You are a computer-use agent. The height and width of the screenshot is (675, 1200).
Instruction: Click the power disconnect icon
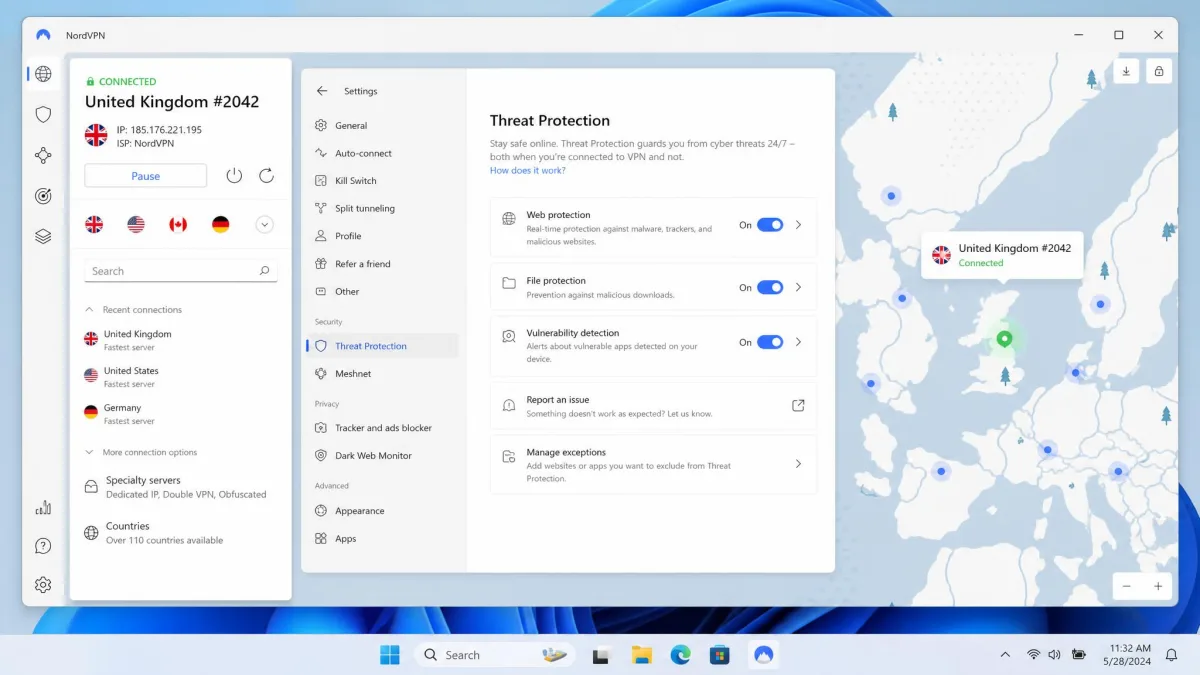[x=234, y=176]
